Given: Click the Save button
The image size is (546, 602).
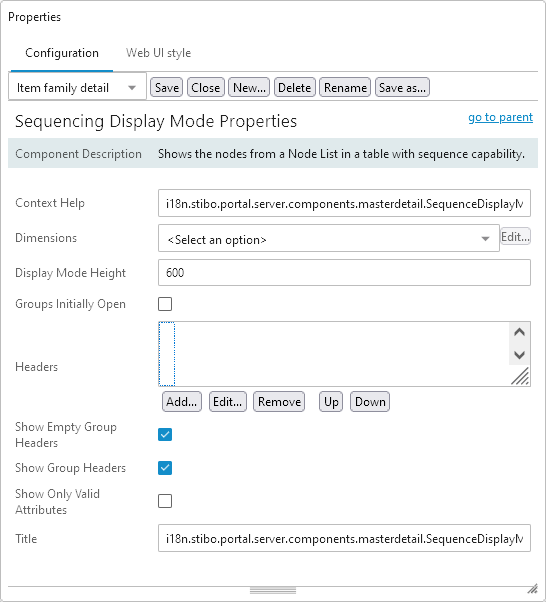Looking at the screenshot, I should click(x=167, y=88).
